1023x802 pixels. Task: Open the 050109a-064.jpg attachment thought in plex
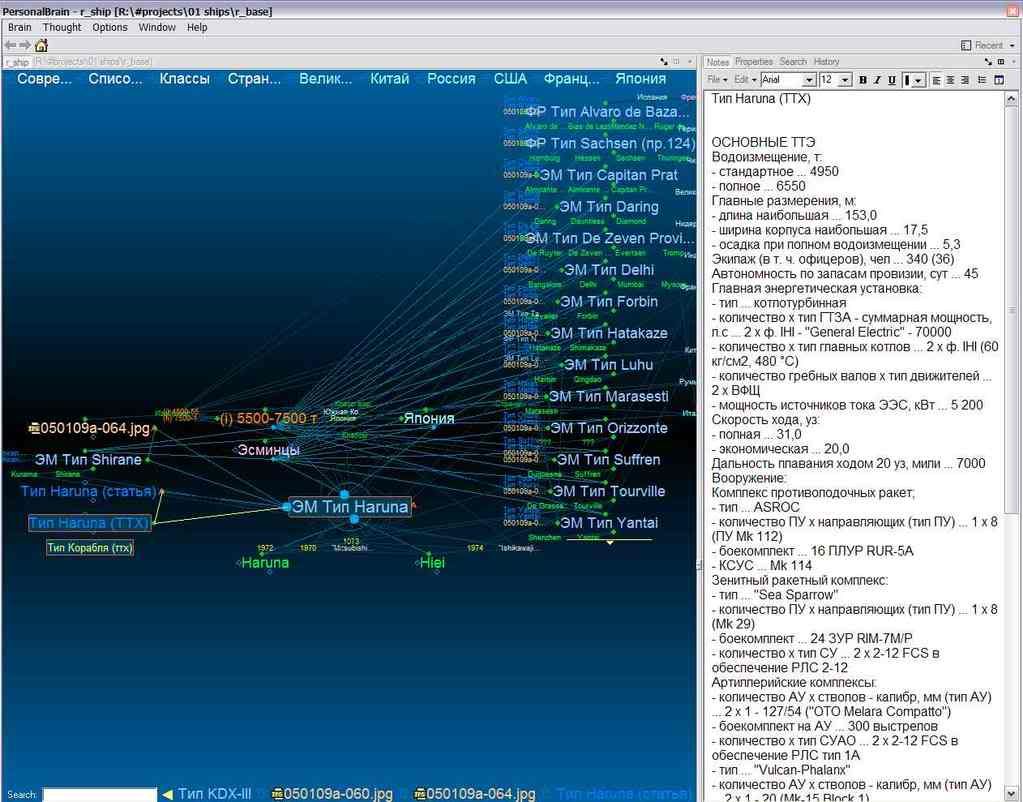click(89, 429)
